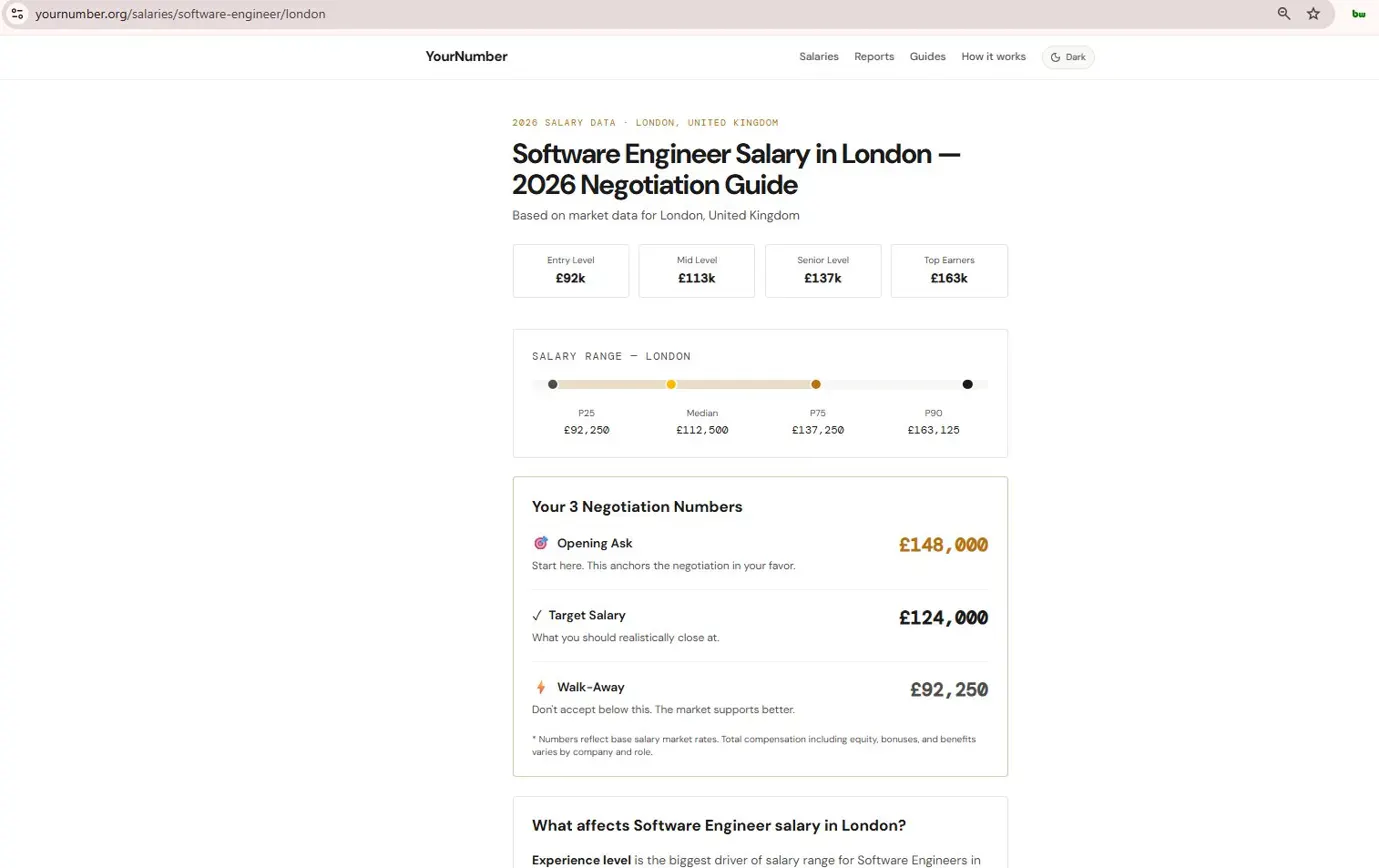The height and width of the screenshot is (868, 1379).
Task: Open the Guides nav item
Action: pos(927,57)
